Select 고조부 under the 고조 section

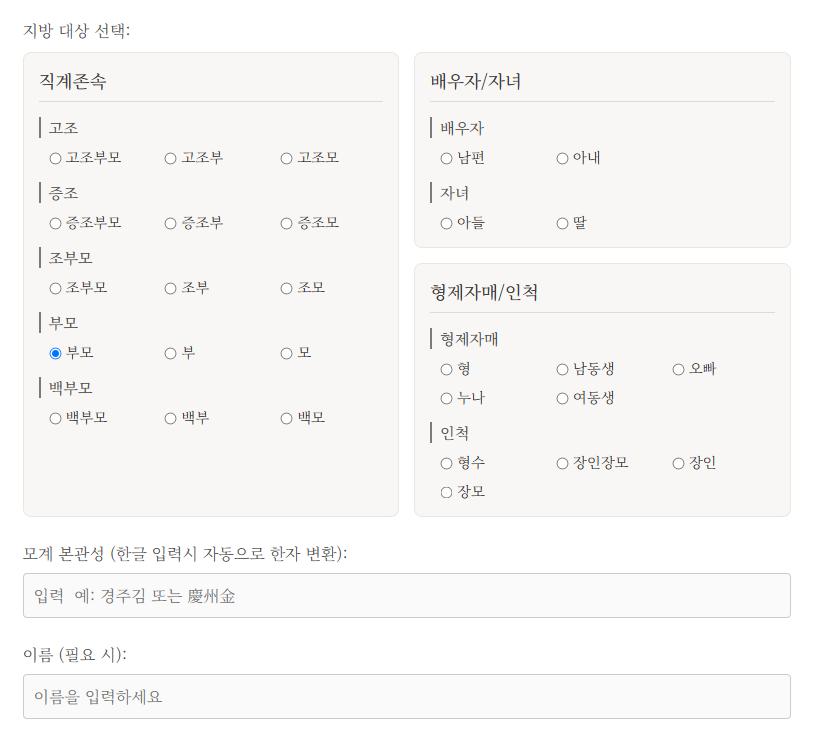click(x=170, y=158)
